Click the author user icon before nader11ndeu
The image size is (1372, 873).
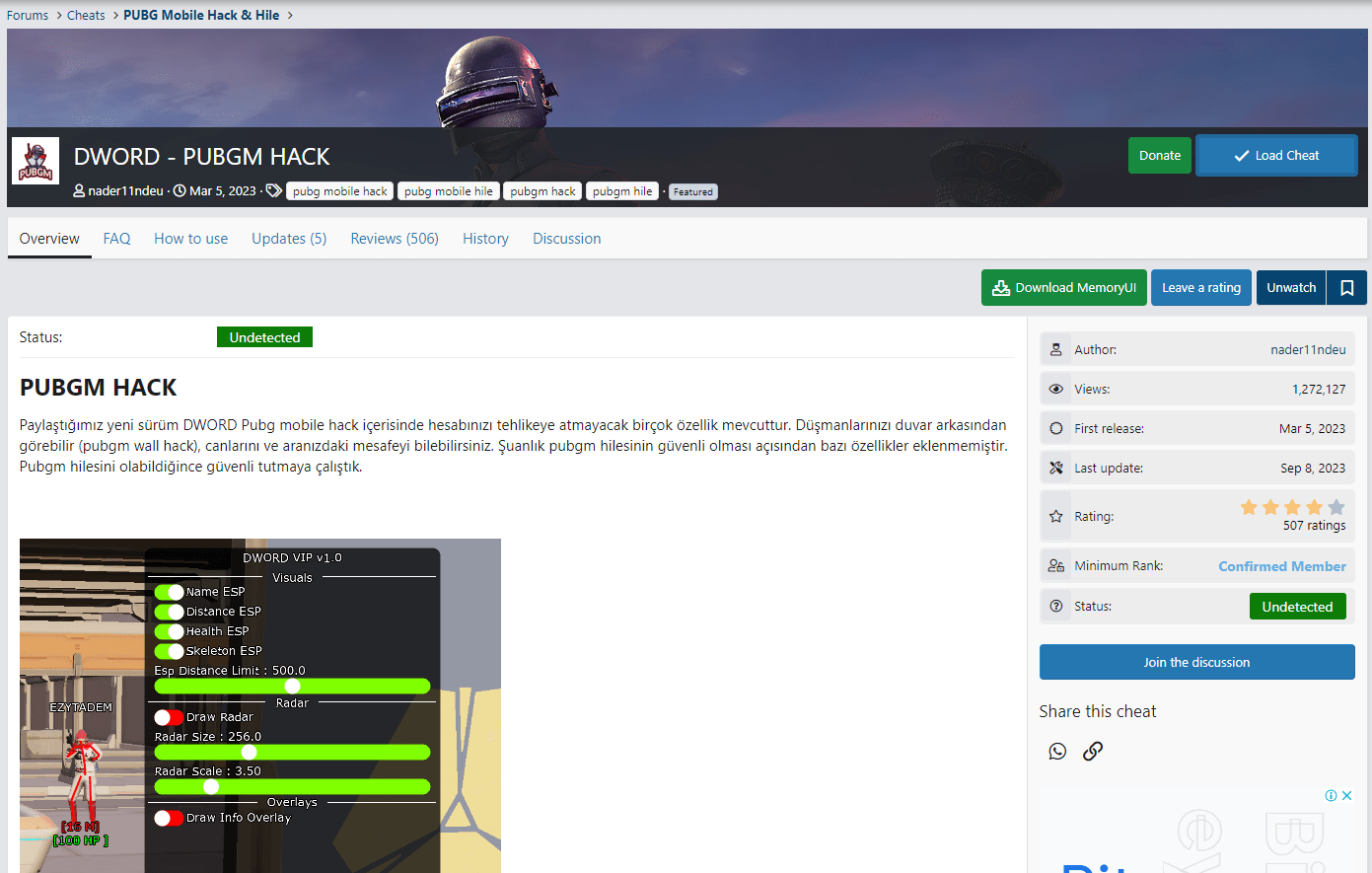click(x=79, y=190)
